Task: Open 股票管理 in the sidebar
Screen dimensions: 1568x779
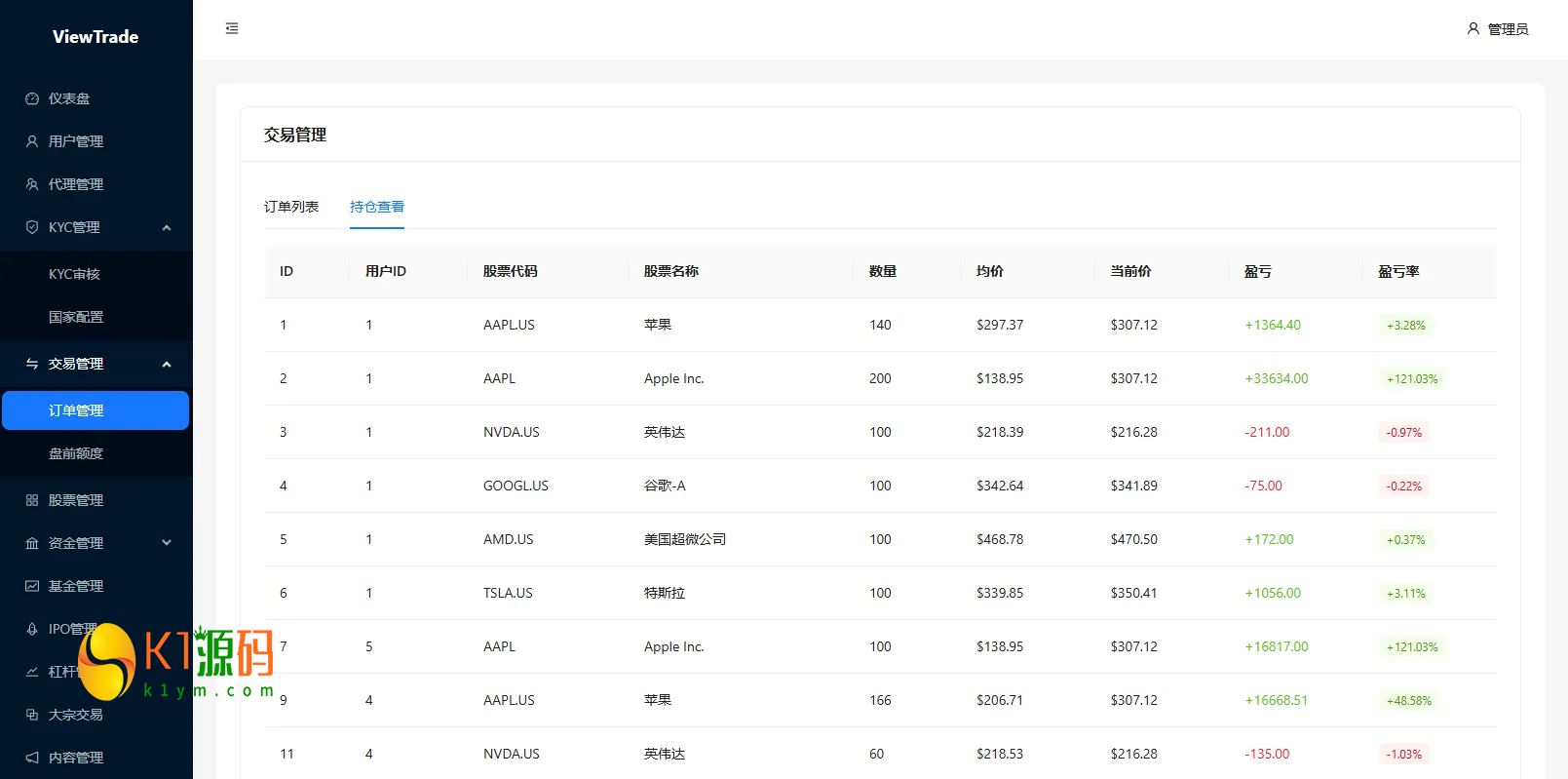Action: tap(96, 500)
